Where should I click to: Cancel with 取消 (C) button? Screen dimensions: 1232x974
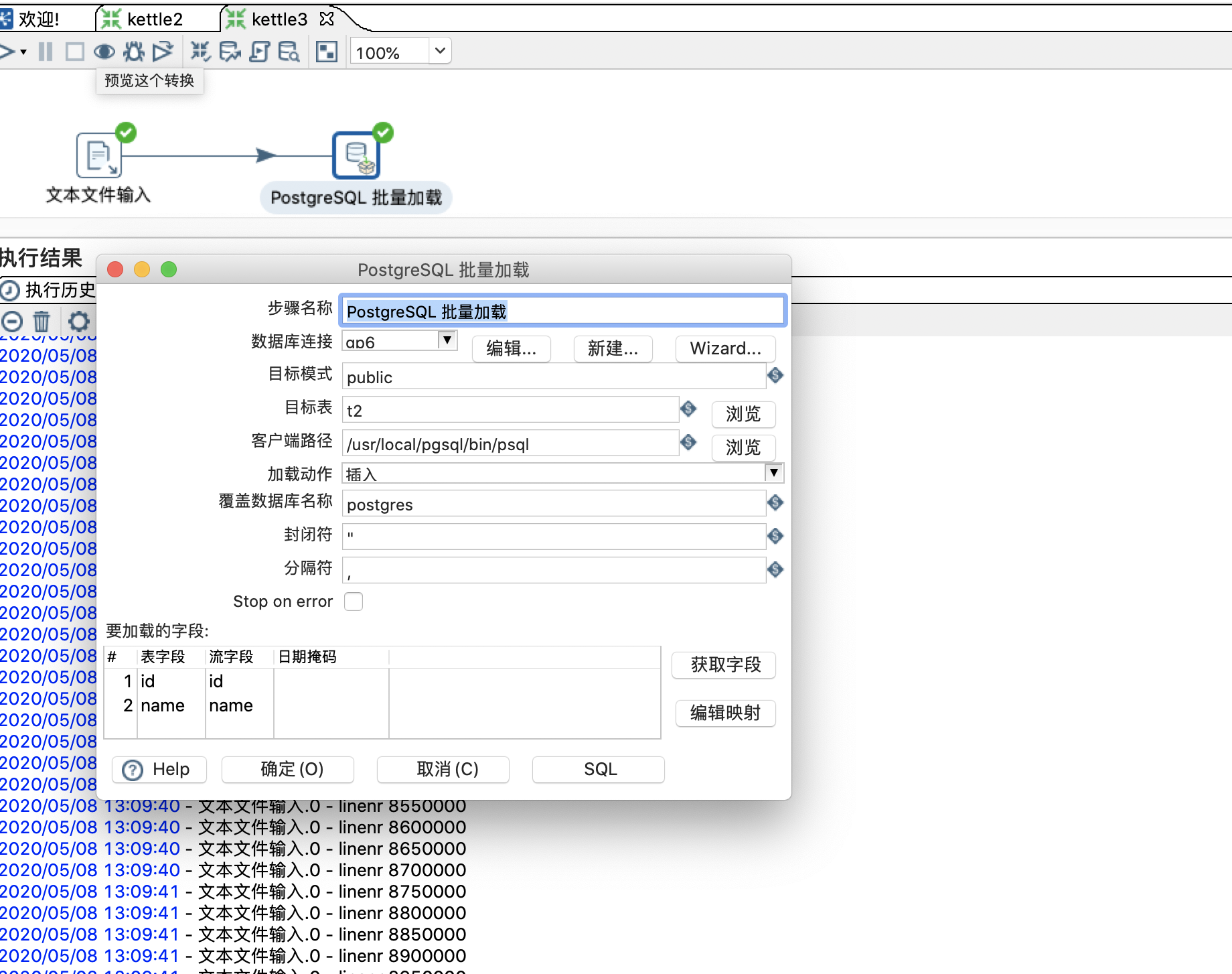click(443, 769)
